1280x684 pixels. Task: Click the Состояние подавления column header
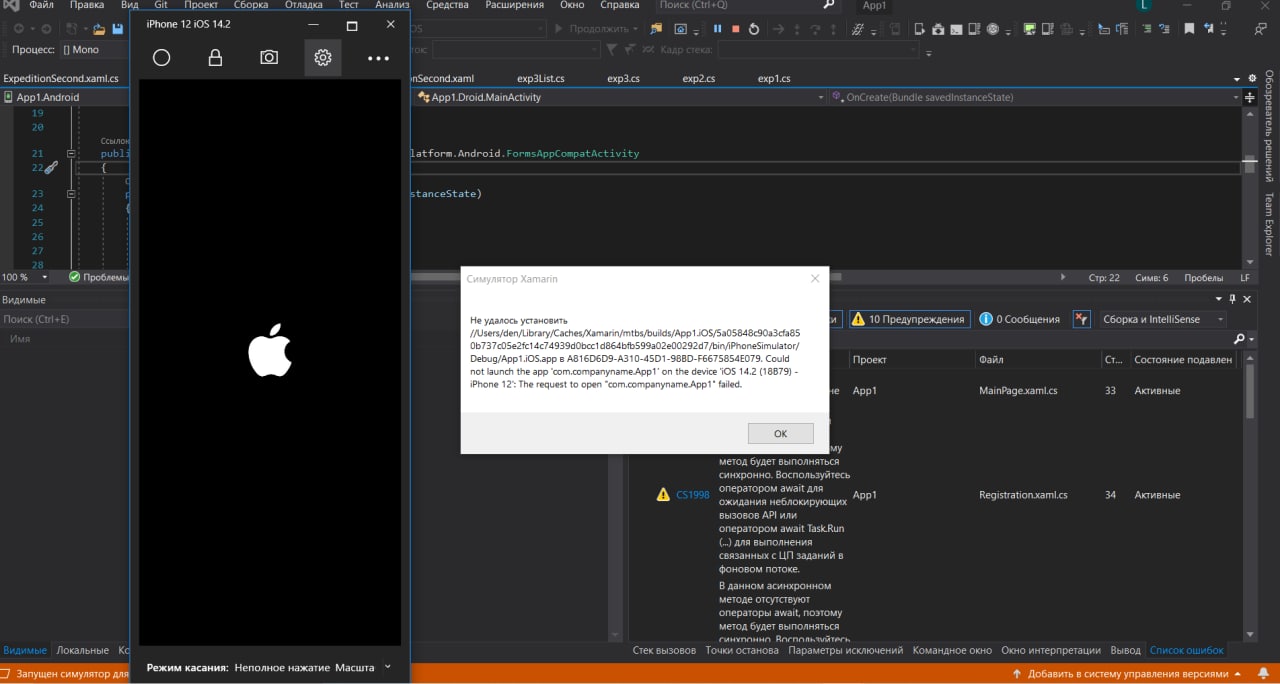pyautogui.click(x=1183, y=360)
